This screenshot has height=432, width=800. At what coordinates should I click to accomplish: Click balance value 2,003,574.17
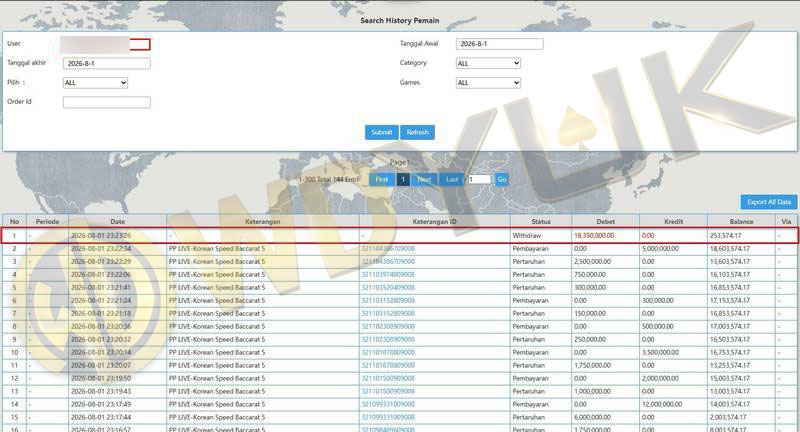[729, 417]
